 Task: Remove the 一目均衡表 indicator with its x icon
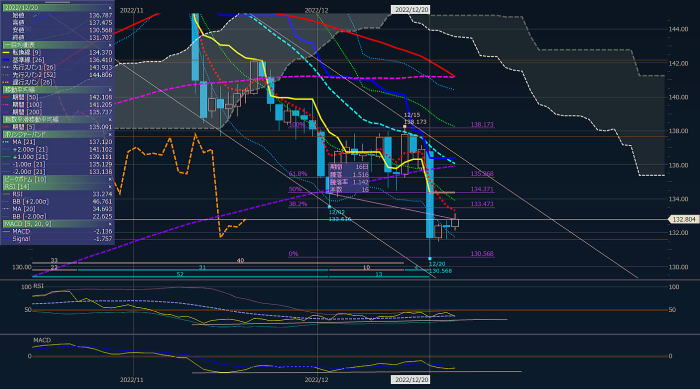(x=110, y=45)
